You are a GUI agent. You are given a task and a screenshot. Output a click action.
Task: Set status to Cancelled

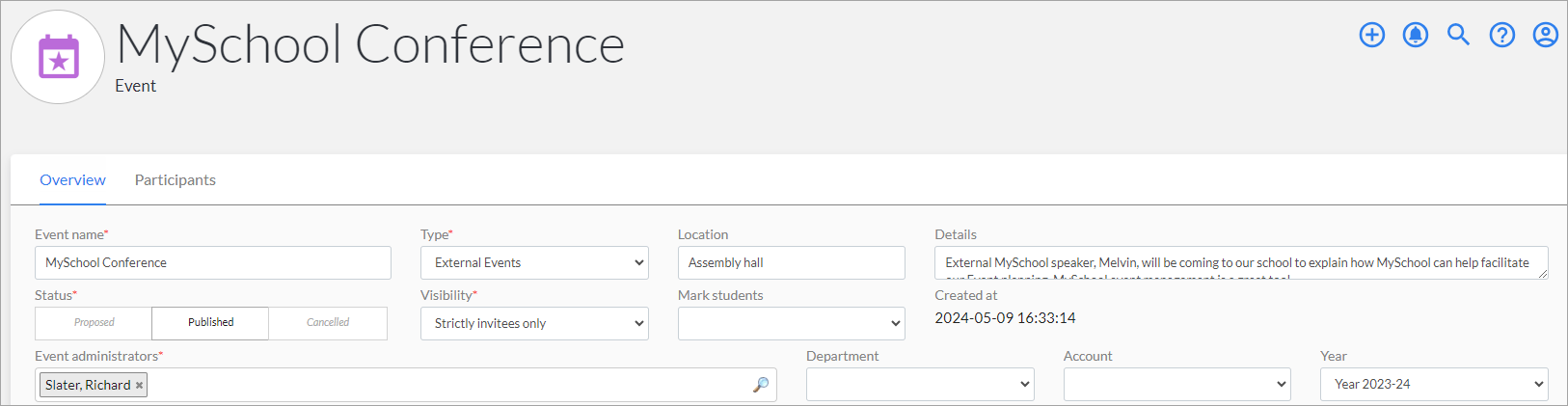[328, 323]
